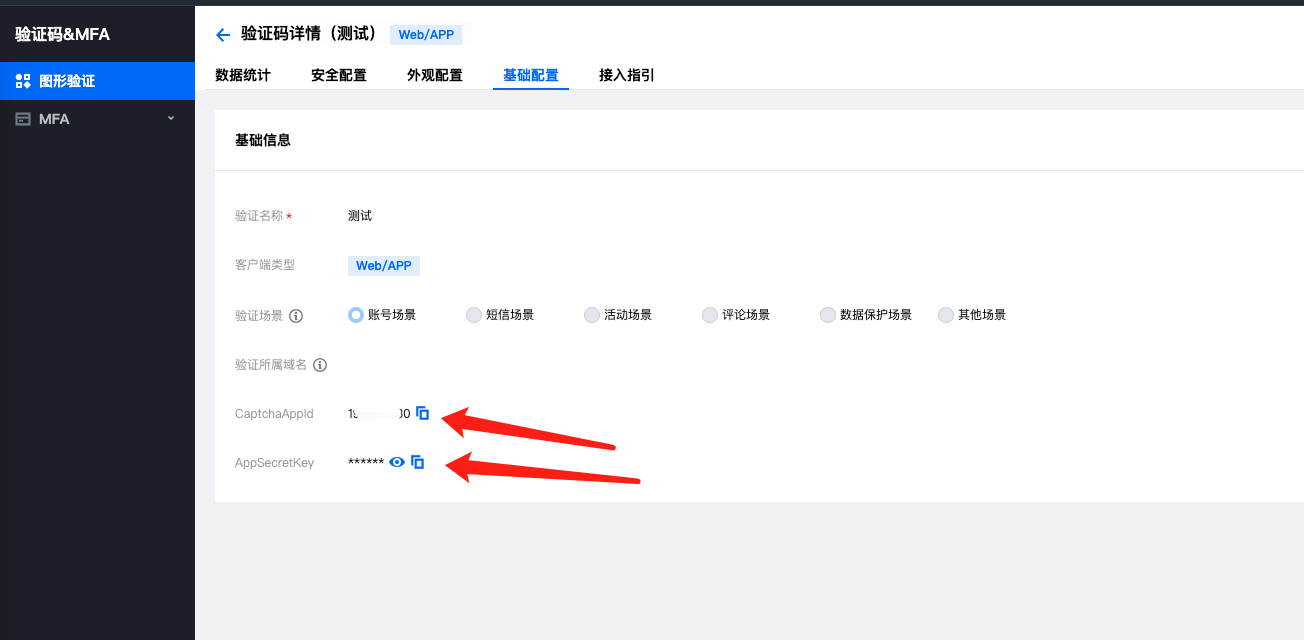Choose the 评论场景 radio option
This screenshot has height=640, width=1304.
point(709,315)
